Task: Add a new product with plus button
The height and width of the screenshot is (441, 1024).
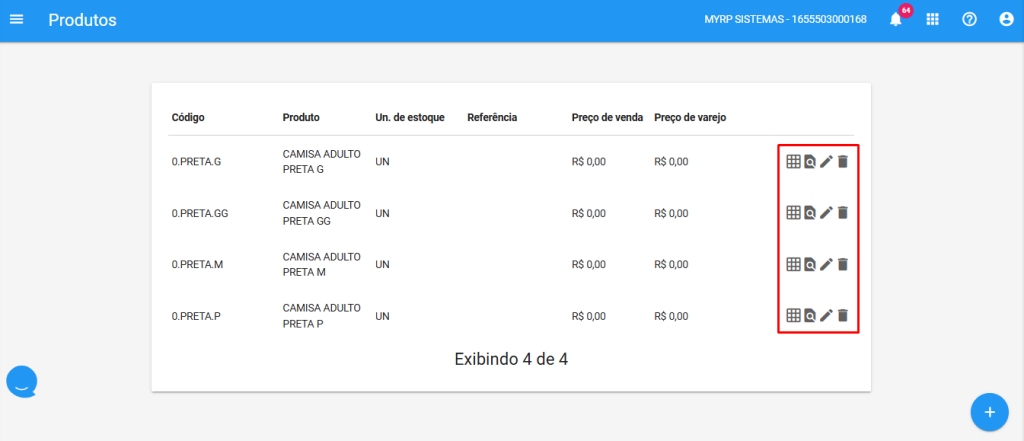Action: point(989,412)
